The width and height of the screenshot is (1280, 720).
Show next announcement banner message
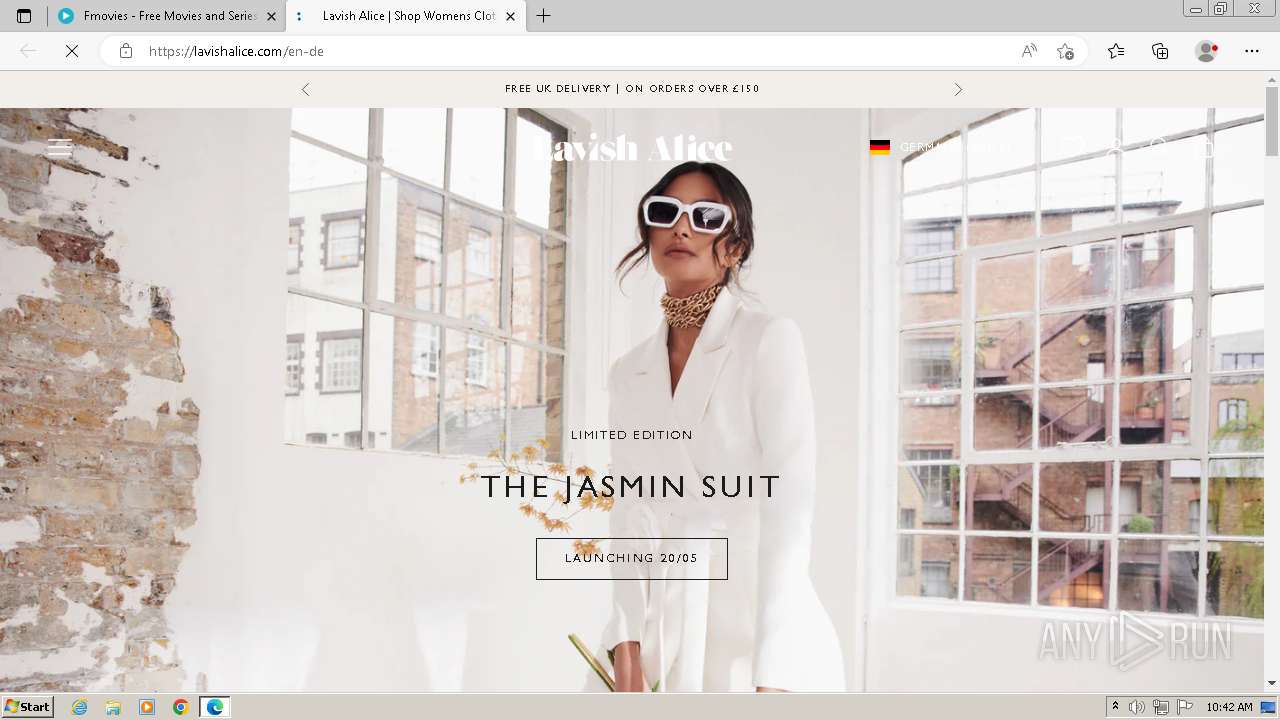point(958,89)
